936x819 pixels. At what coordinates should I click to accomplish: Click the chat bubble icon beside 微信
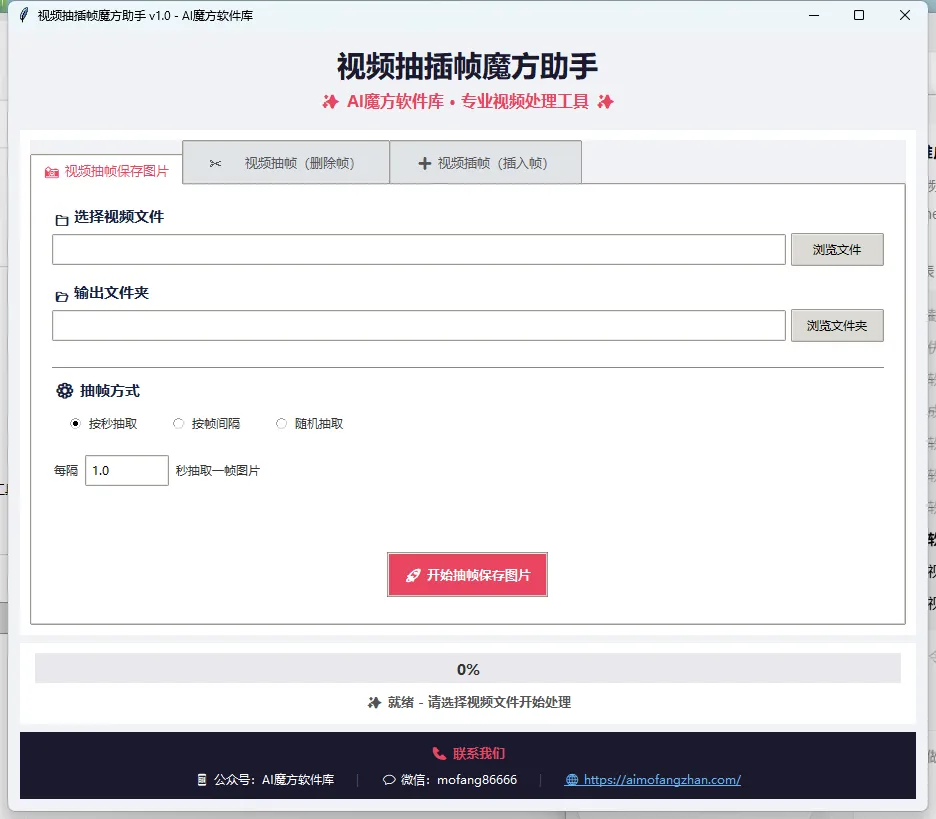tap(389, 780)
